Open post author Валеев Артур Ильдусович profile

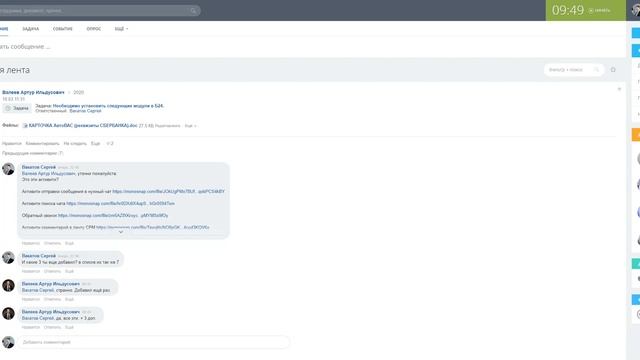coord(33,93)
